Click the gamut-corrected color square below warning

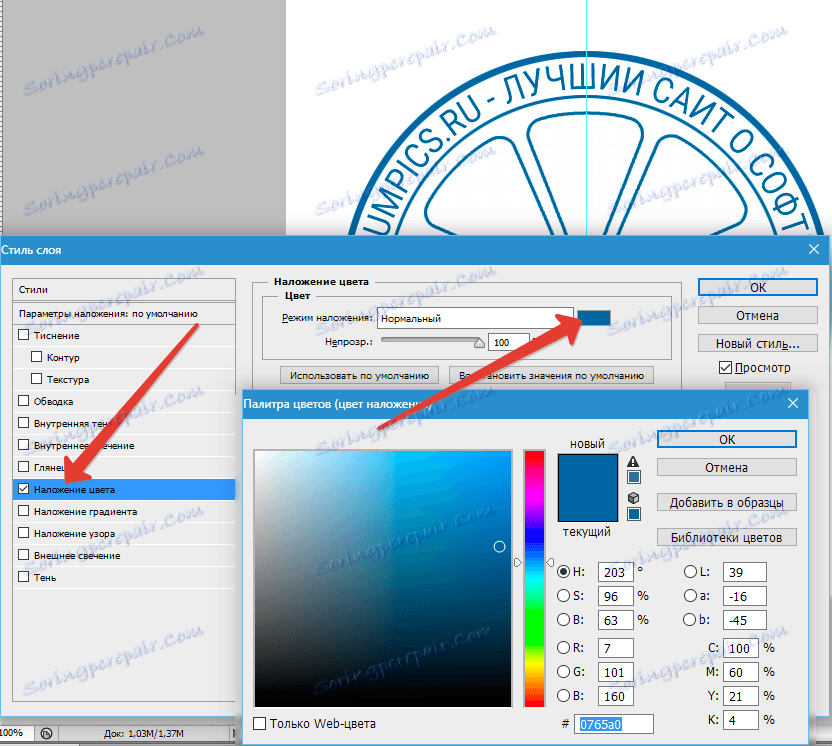(634, 477)
